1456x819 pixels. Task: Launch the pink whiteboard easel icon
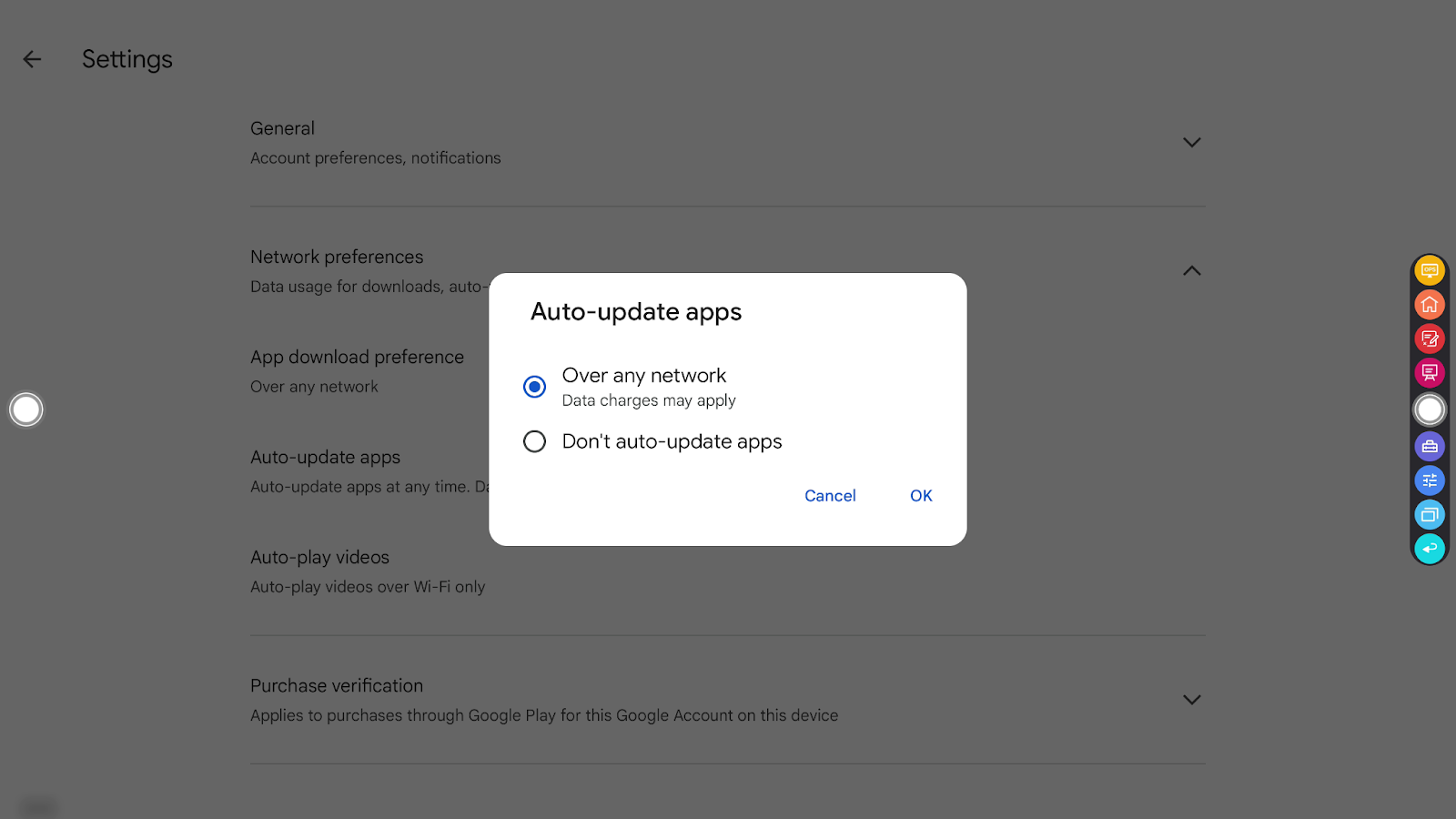(1430, 373)
